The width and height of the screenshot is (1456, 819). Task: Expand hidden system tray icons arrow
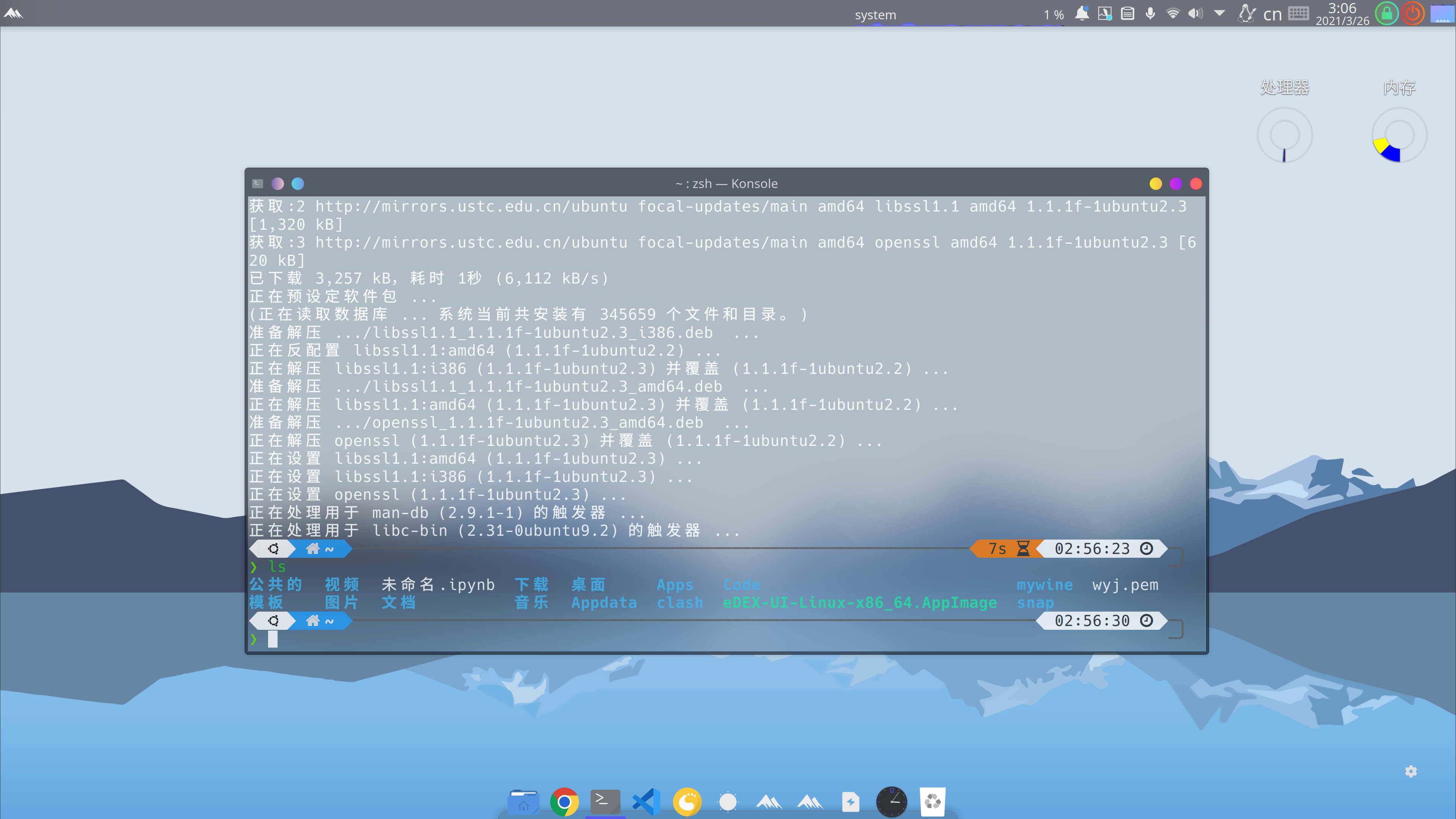pos(1219,13)
